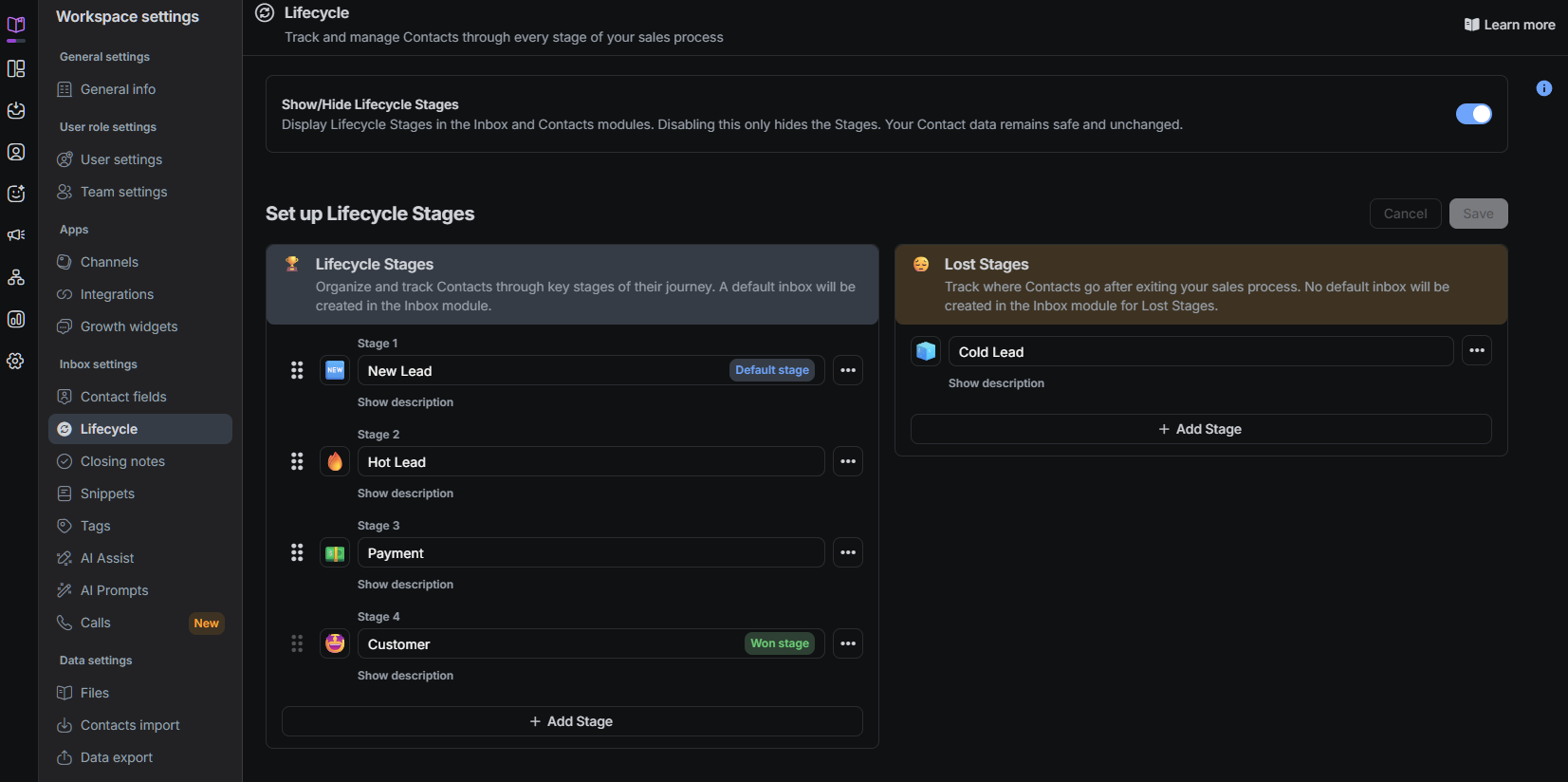Open the more options menu for Customer
Image resolution: width=1568 pixels, height=782 pixels.
click(848, 643)
